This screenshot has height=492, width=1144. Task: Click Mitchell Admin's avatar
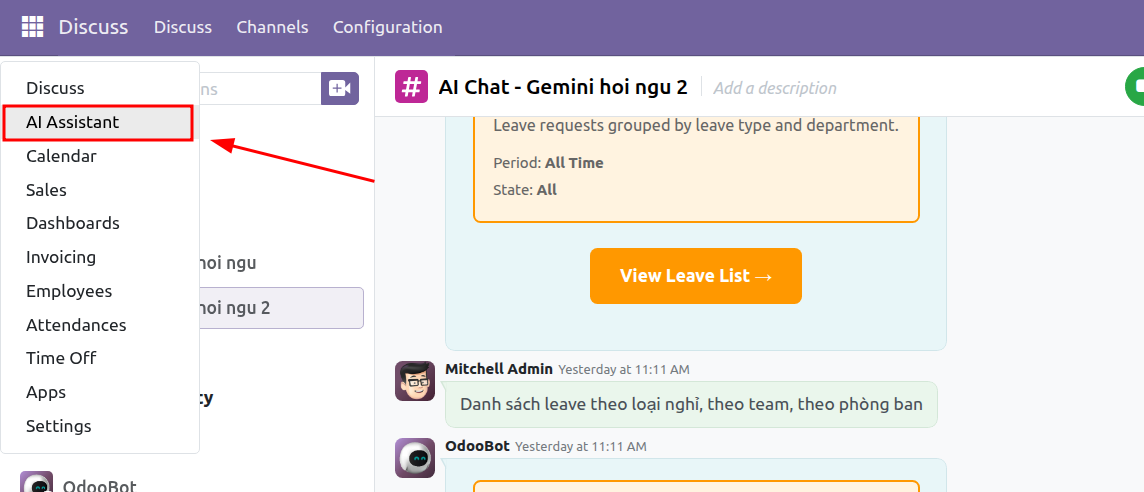(414, 380)
